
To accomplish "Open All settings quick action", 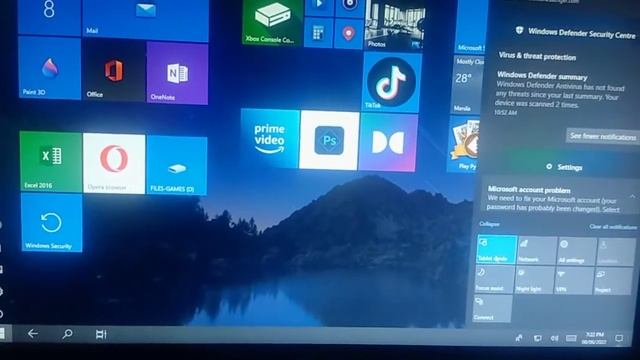I will [576, 251].
